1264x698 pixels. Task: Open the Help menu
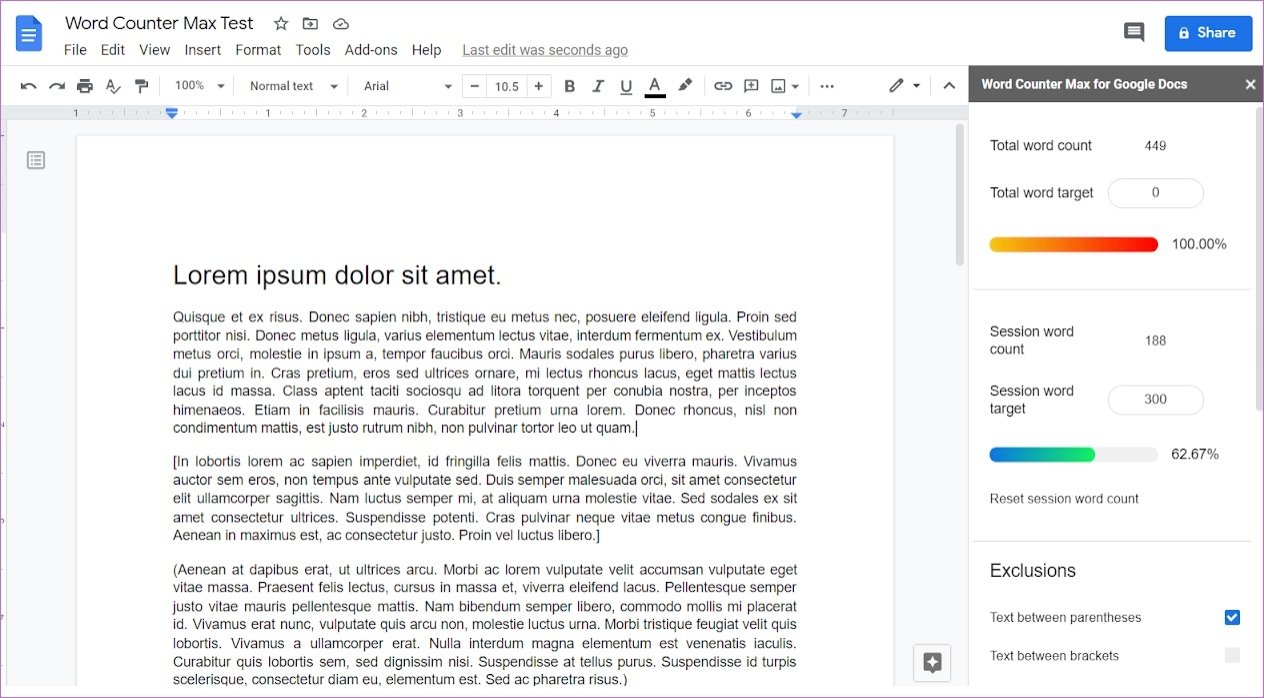click(426, 50)
